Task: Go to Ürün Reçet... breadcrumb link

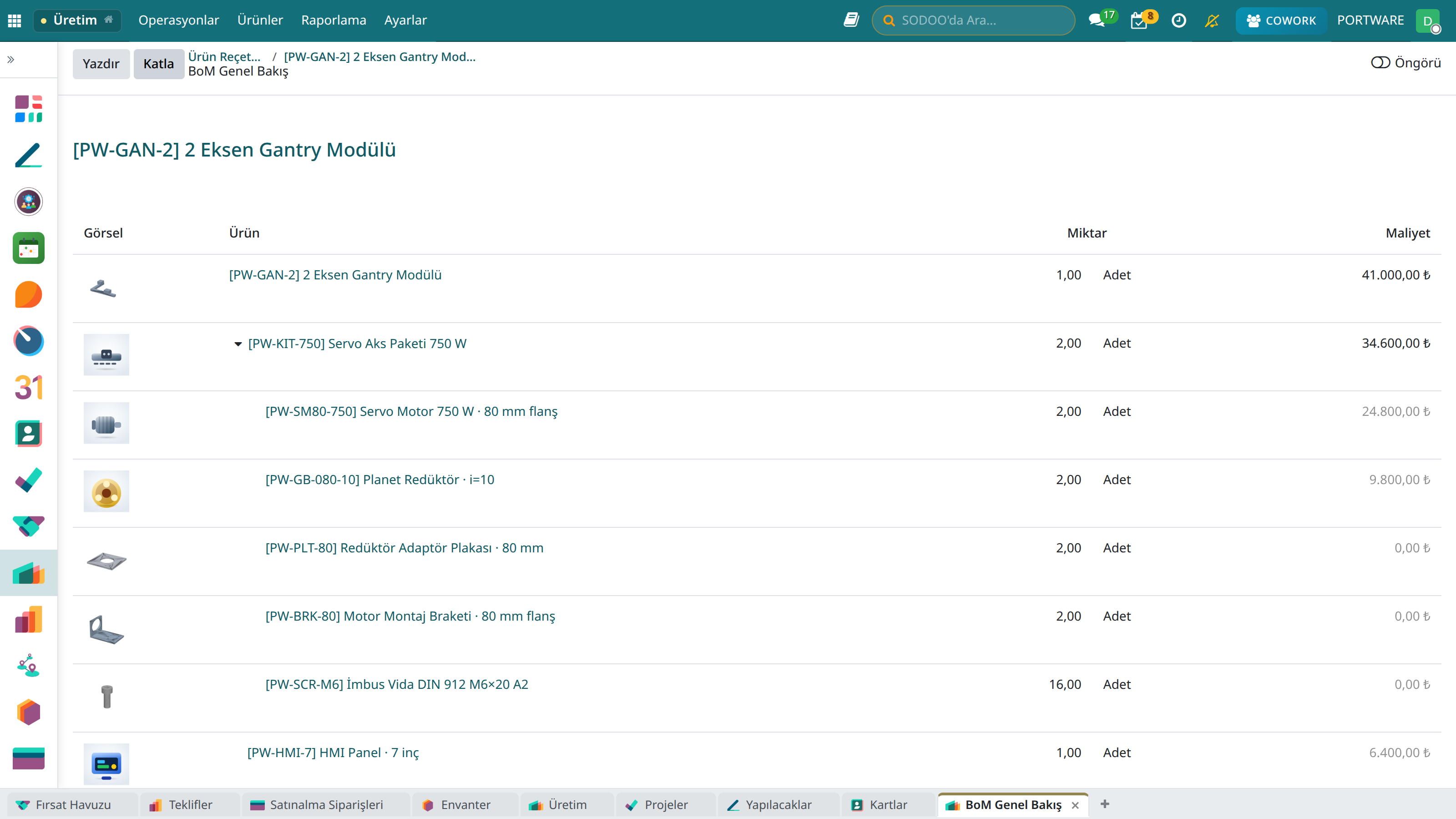Action: [x=224, y=56]
